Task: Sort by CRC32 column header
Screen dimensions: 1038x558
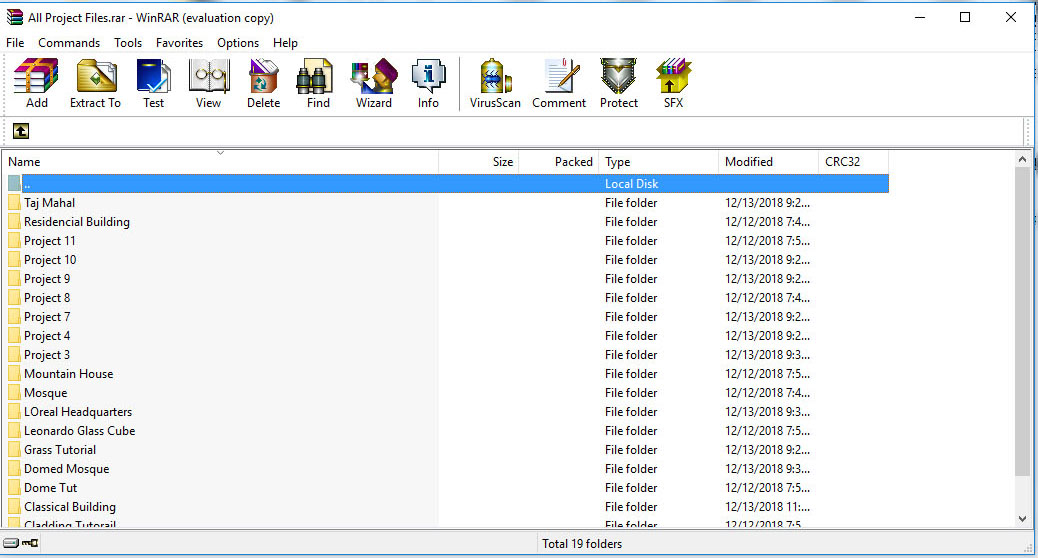Action: coord(853,162)
